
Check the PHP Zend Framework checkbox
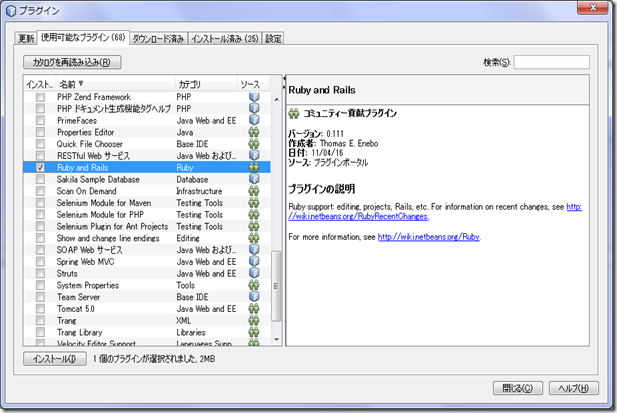40,97
